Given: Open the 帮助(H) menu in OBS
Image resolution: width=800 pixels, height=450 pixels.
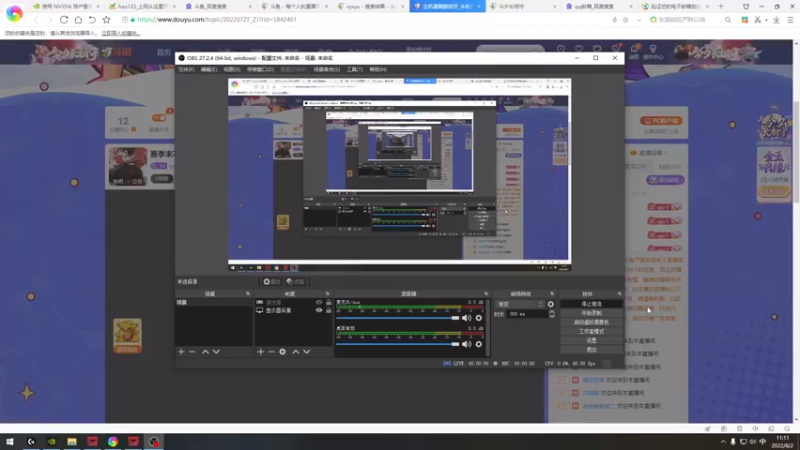Looking at the screenshot, I should [x=378, y=69].
